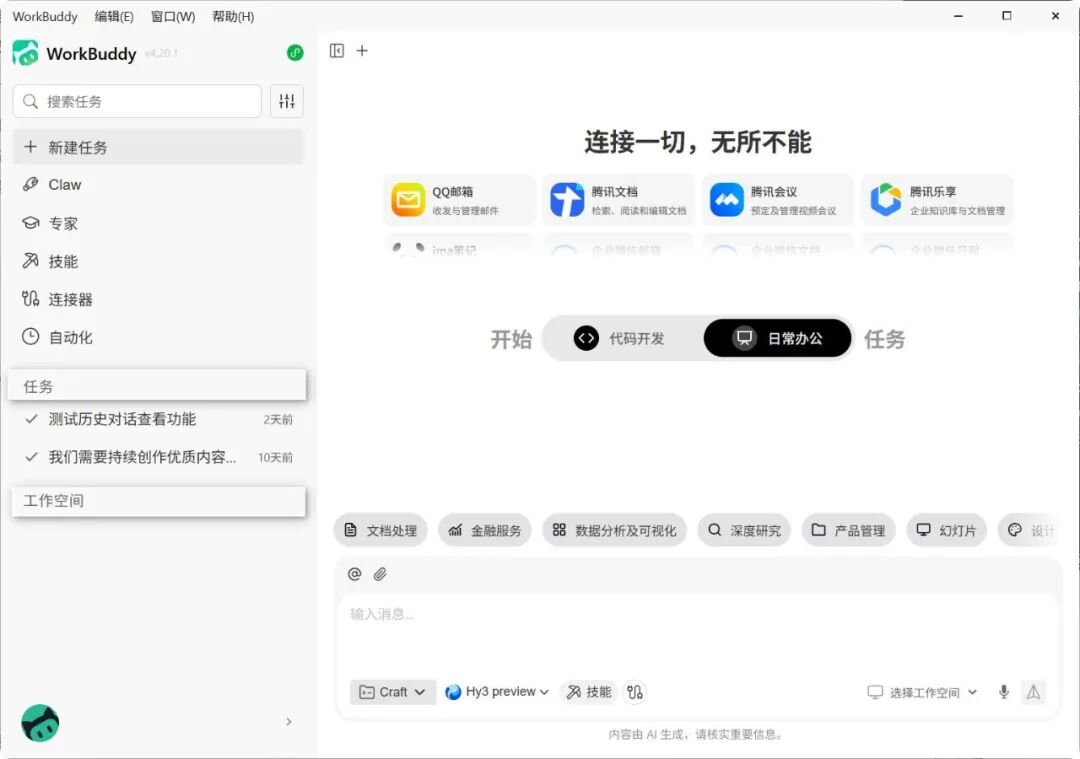Collapse the sidebar with the panel icon
The width and height of the screenshot is (1080, 759).
click(x=337, y=51)
